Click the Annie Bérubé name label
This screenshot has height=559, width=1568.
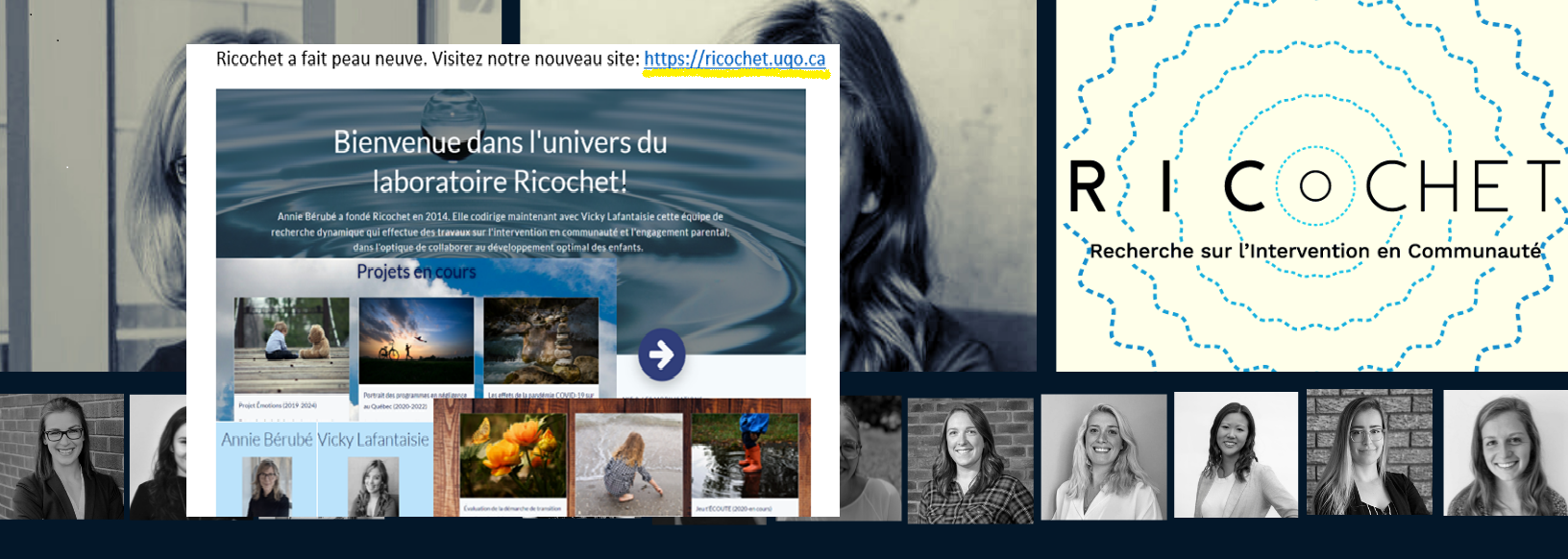tap(267, 440)
